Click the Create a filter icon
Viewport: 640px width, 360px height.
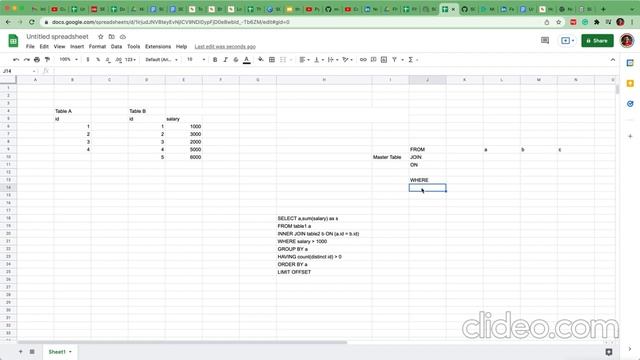tap(394, 60)
